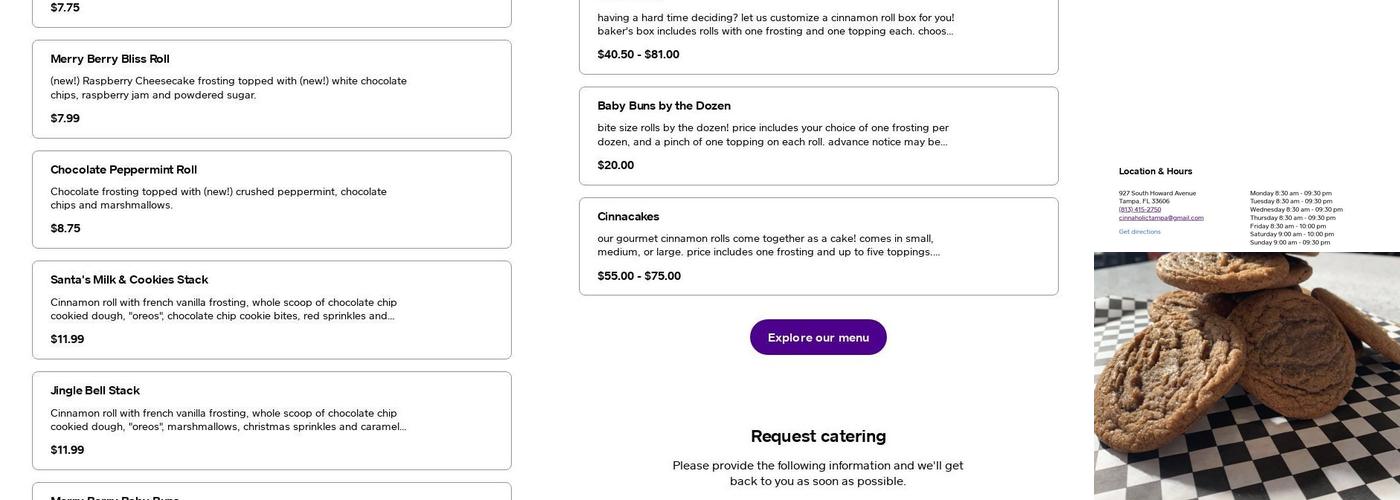The image size is (1400, 500).
Task: Click the cookie photo on checkered paper
Action: [x=1246, y=375]
